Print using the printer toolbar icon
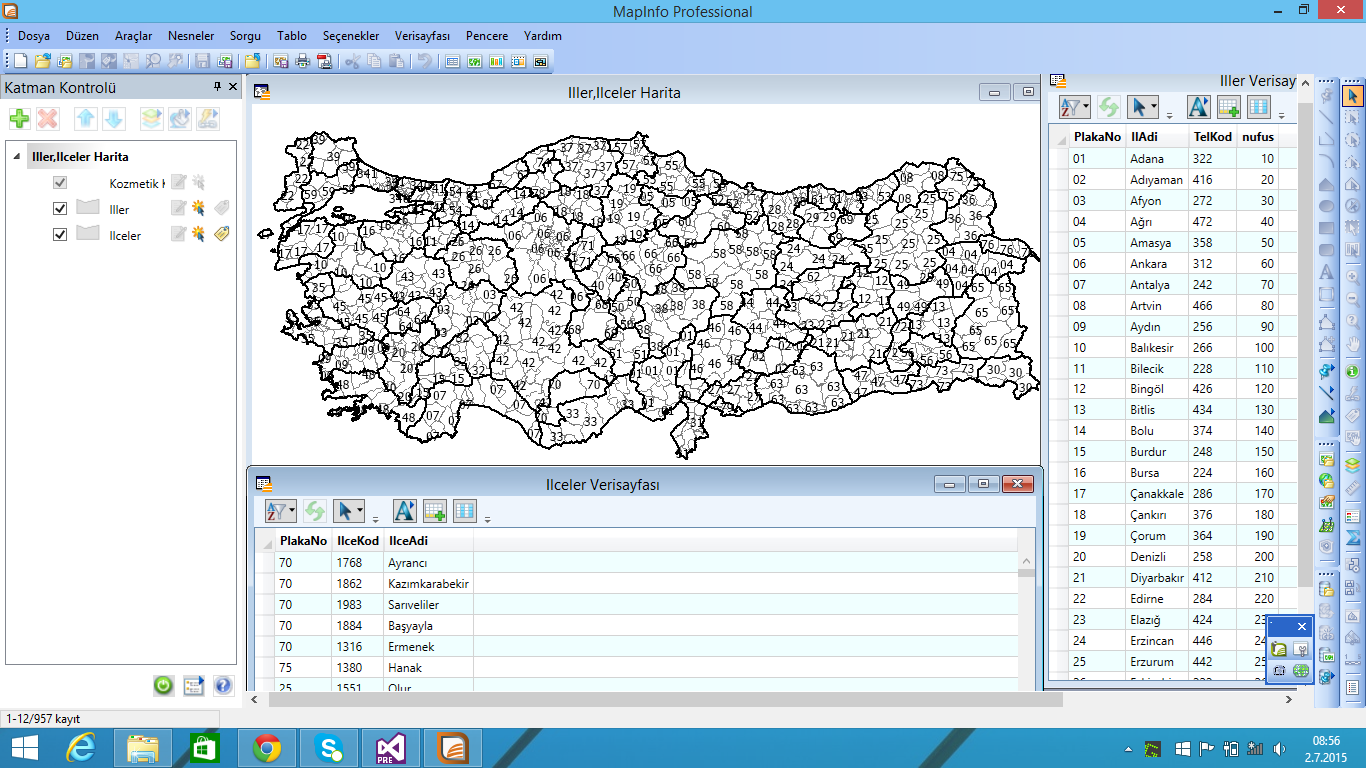Screen dimensions: 1366x768 (x=303, y=61)
